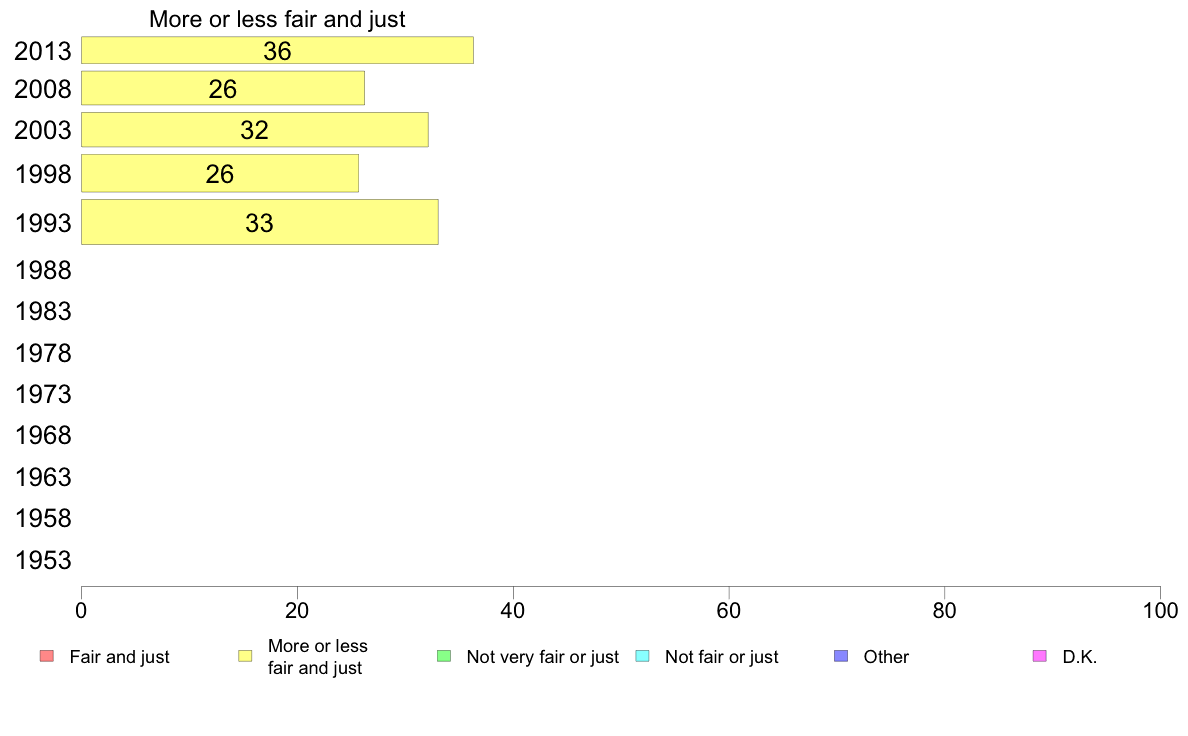
Task: Select the 1998 bar showing 26
Action: [x=220, y=174]
